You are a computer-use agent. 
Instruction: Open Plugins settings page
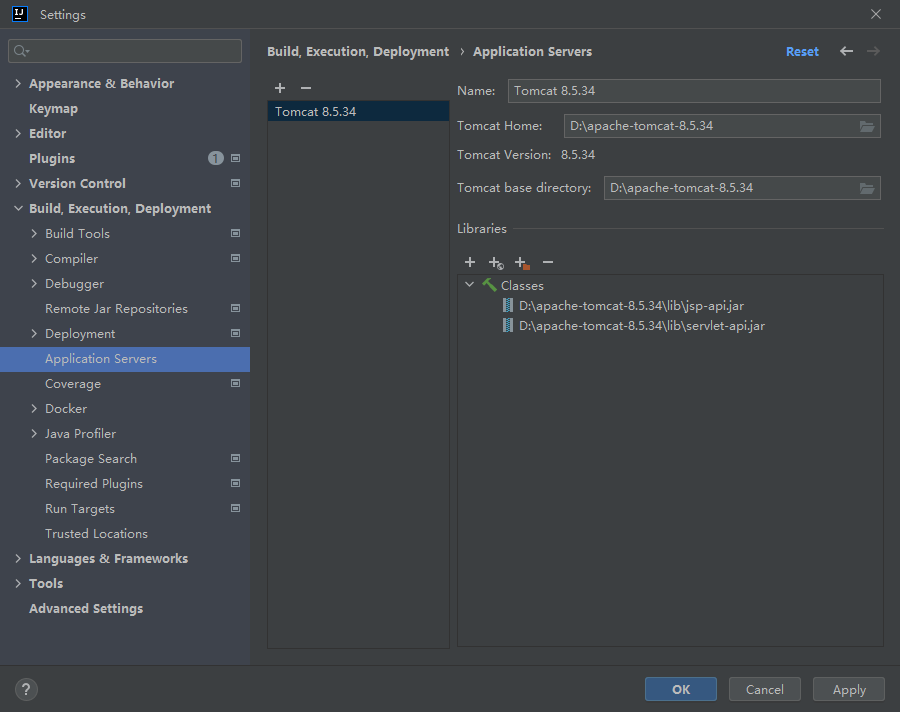point(52,158)
